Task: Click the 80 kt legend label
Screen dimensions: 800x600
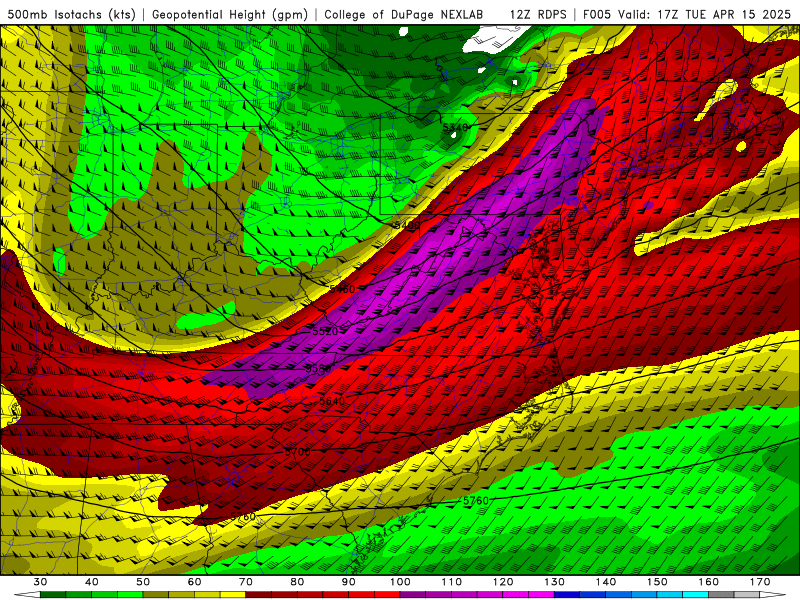Action: pyautogui.click(x=297, y=582)
